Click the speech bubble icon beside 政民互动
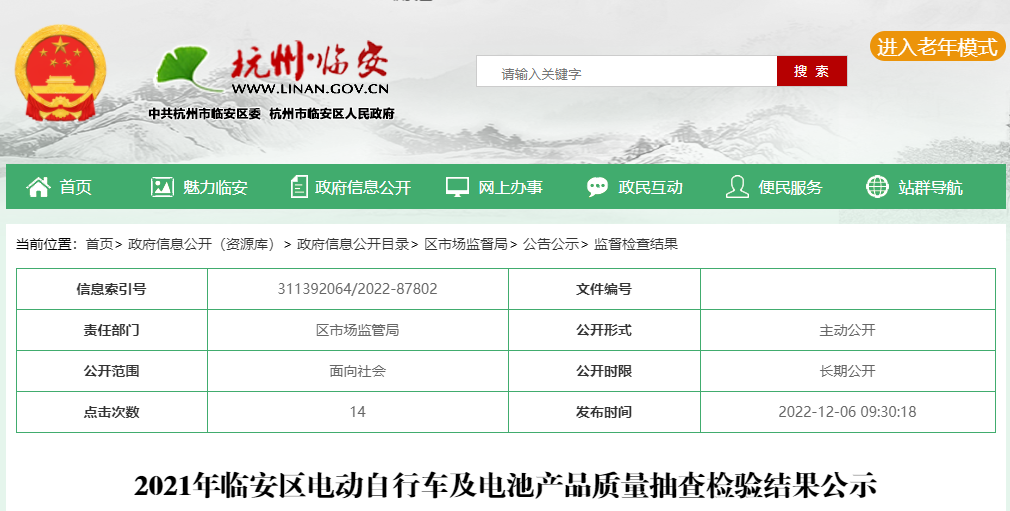 pos(597,187)
